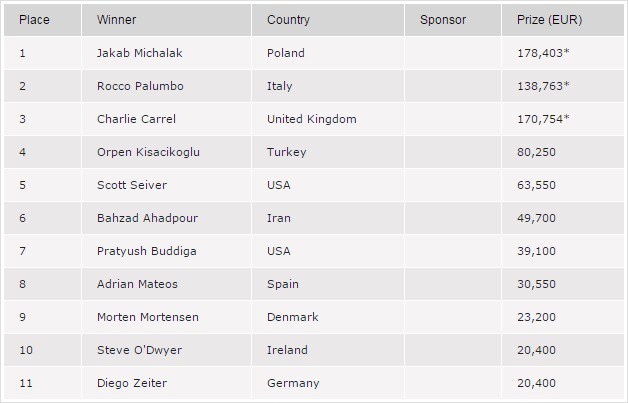Screen dimensions: 628x403
Task: Click the United Kingdom country cell
Action: (x=311, y=119)
